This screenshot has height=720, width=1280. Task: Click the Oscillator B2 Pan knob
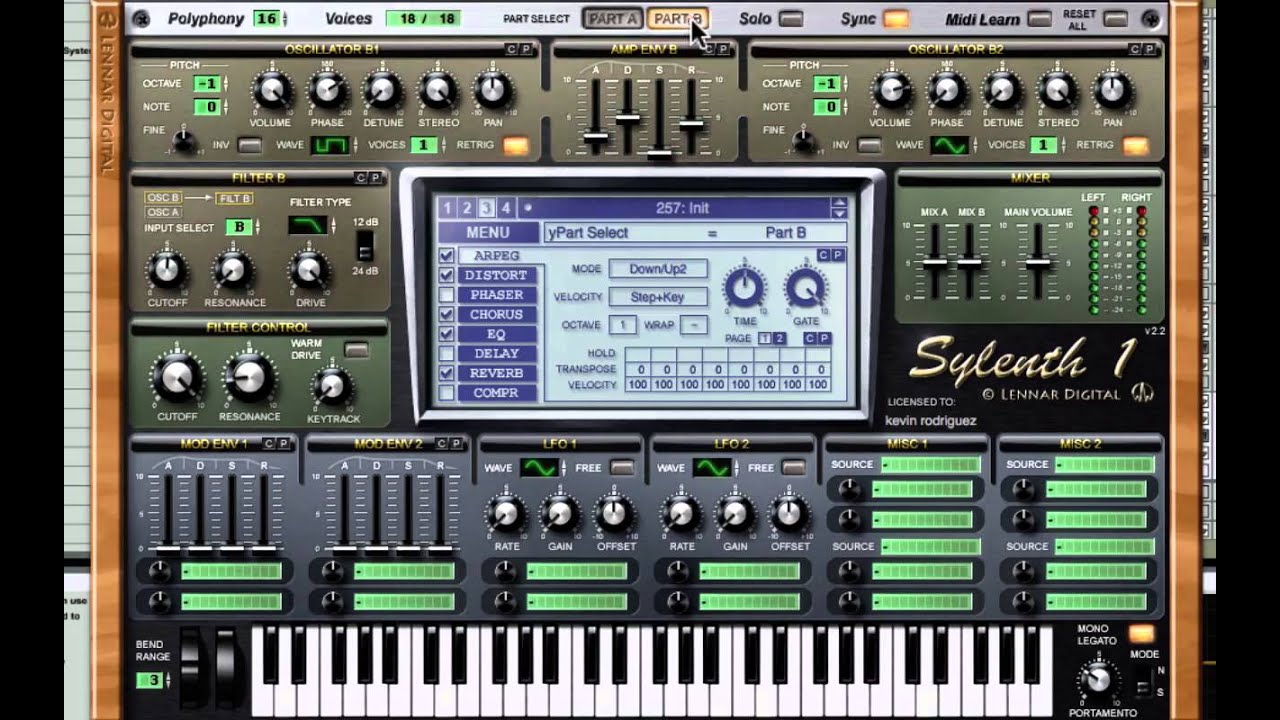1113,92
